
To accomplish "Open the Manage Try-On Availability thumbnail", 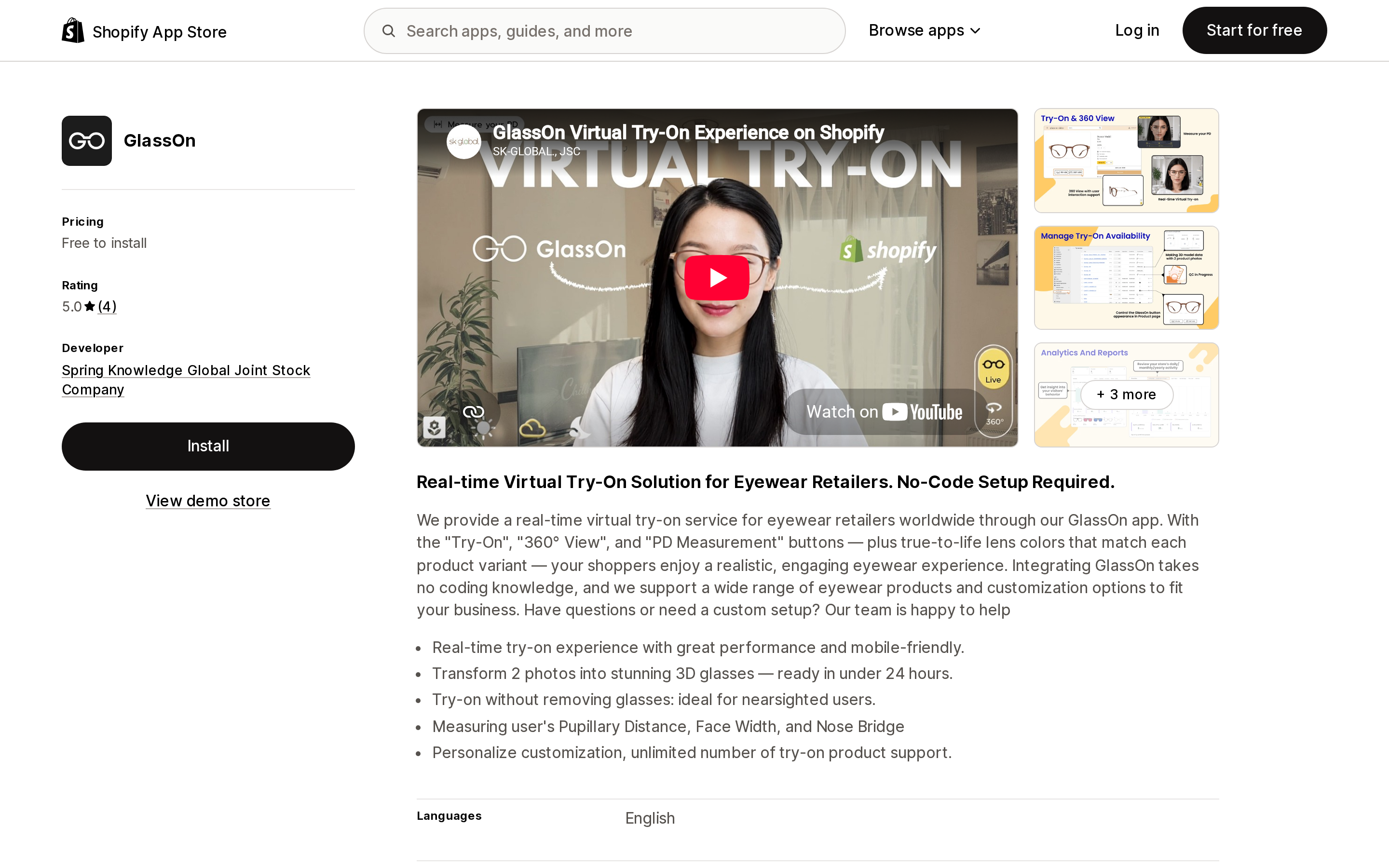I will [1126, 278].
